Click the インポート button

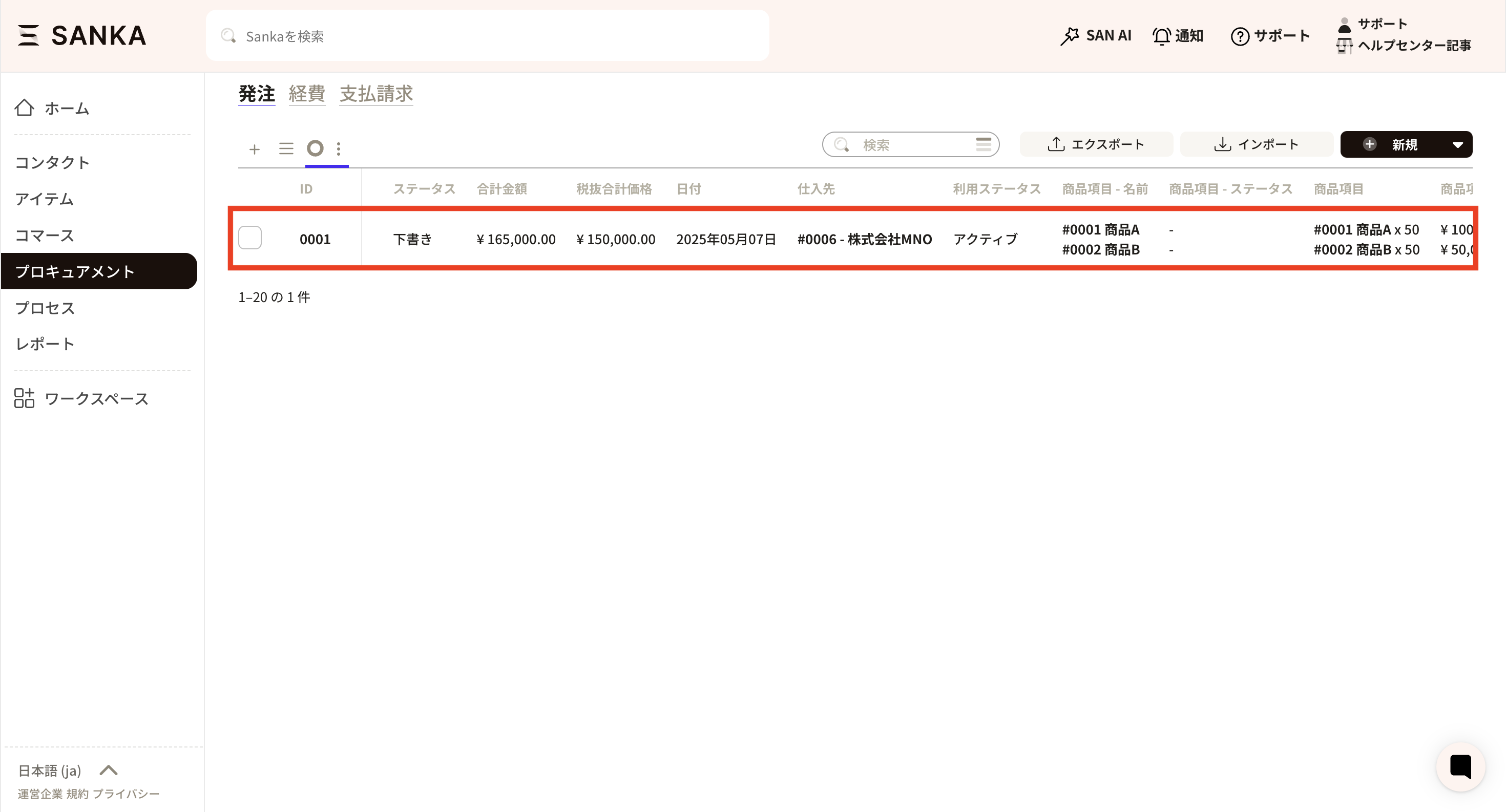(x=1257, y=144)
